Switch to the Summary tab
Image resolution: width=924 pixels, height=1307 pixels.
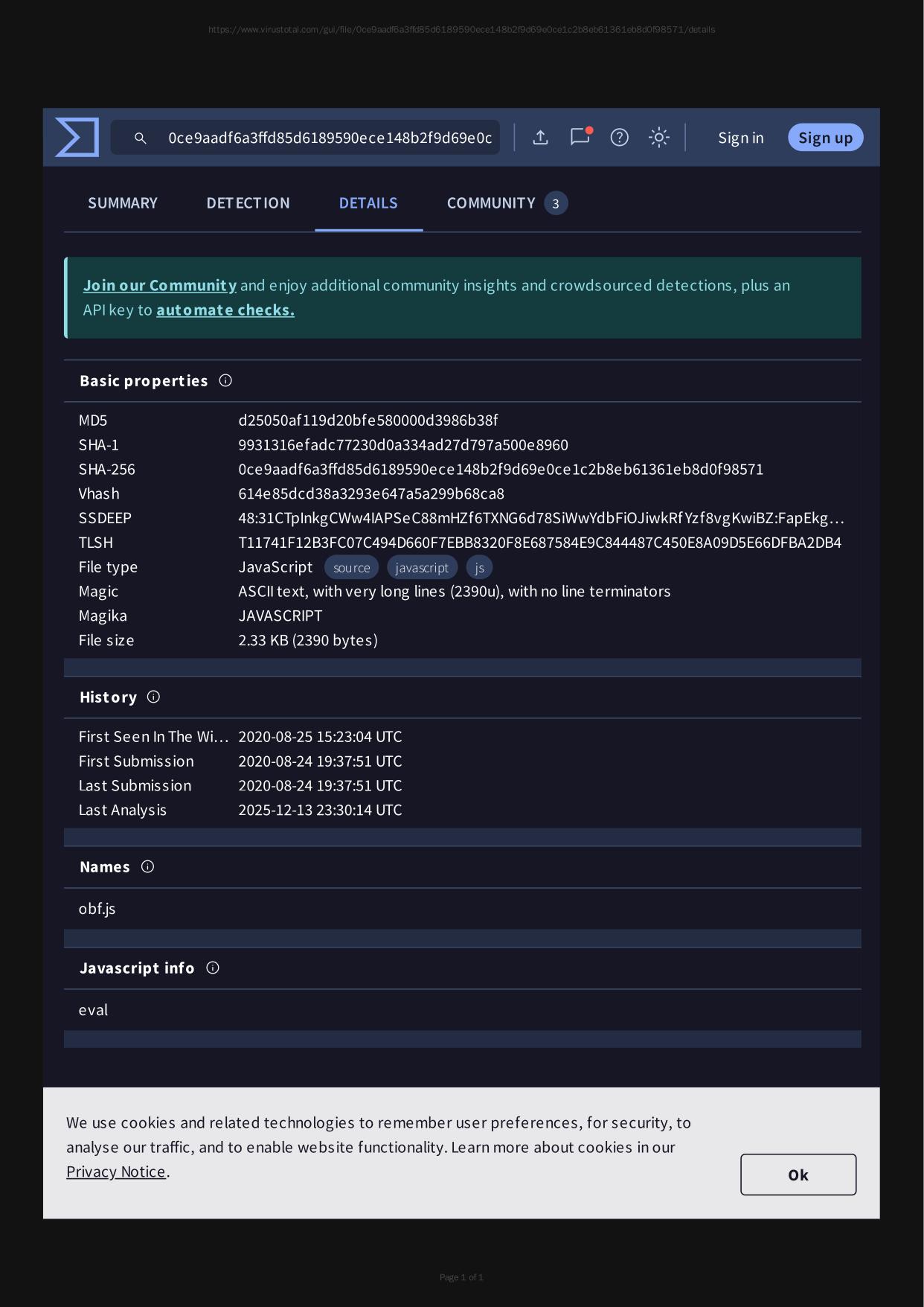click(x=123, y=203)
